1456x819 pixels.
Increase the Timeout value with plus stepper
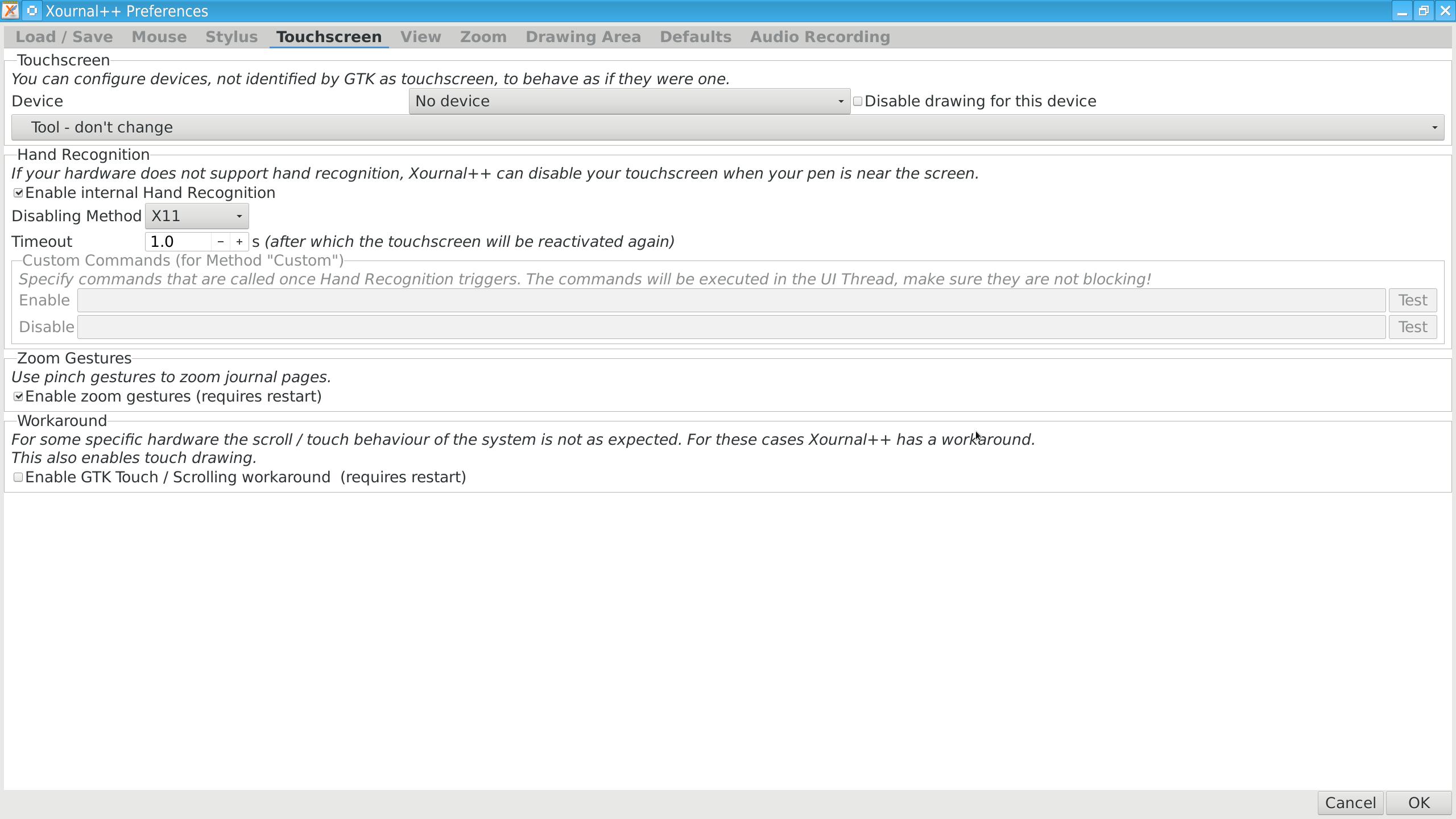pos(238,241)
